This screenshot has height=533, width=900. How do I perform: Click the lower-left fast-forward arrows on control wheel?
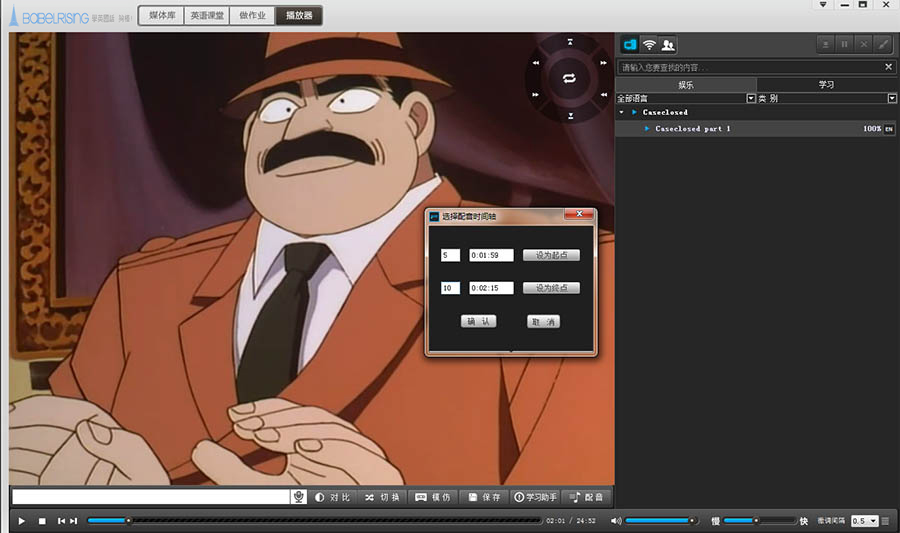point(536,95)
